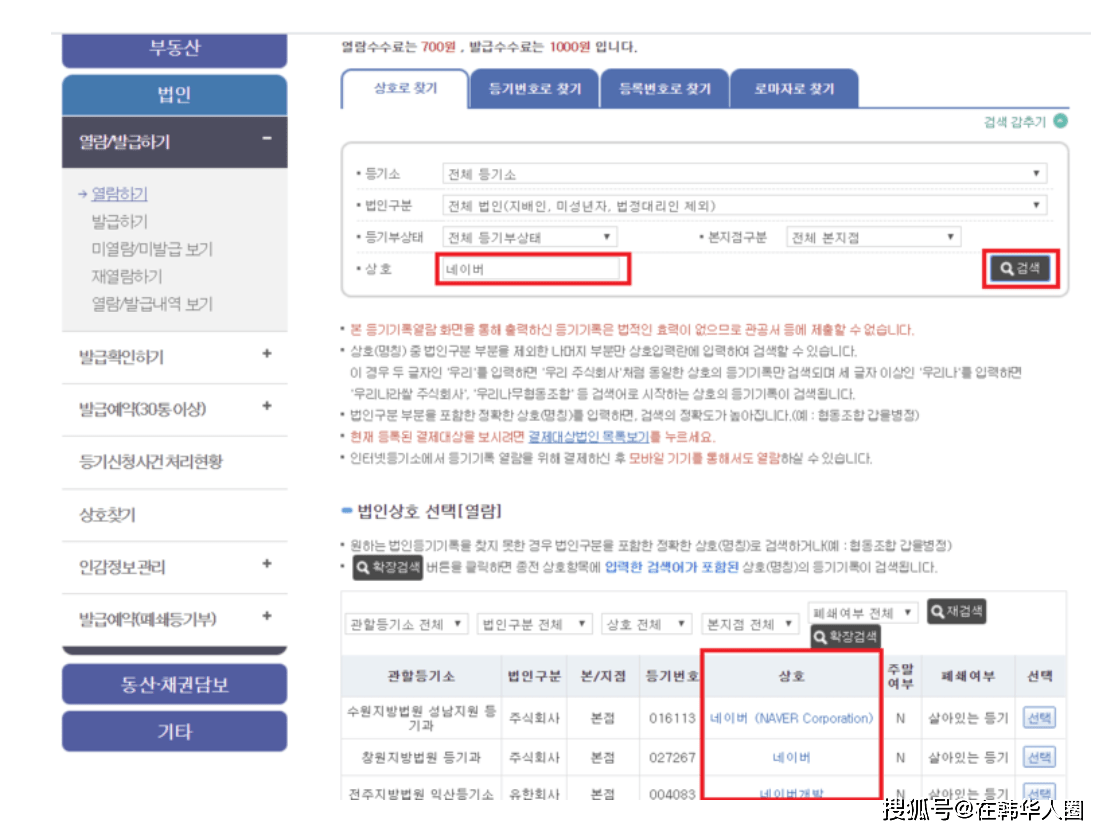Switch to the 등기번호로 찾기 tab
1109x834 pixels.
tap(535, 88)
